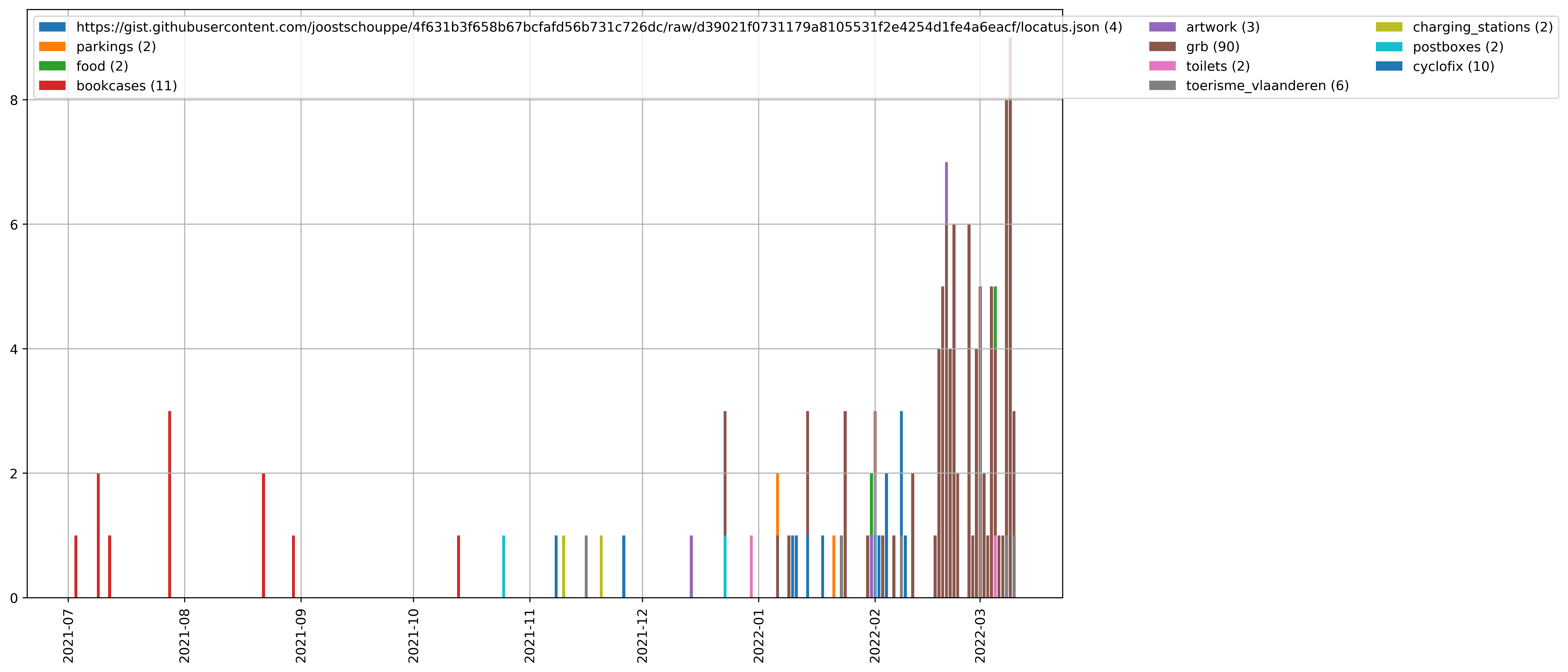The width and height of the screenshot is (1568, 672).
Task: Select the 'toerisme_vlaanderen (6)' legend label
Action: pos(1267,86)
